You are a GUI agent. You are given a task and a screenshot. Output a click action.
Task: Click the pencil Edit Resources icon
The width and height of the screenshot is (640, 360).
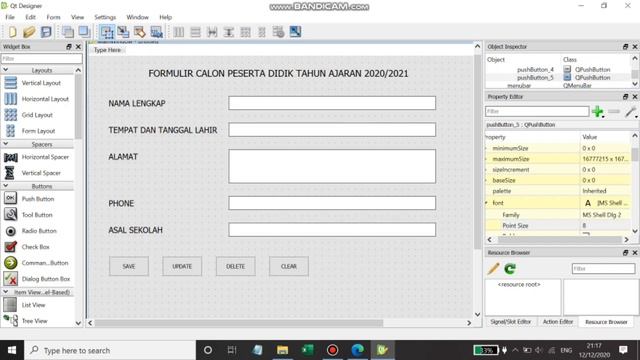[493, 269]
